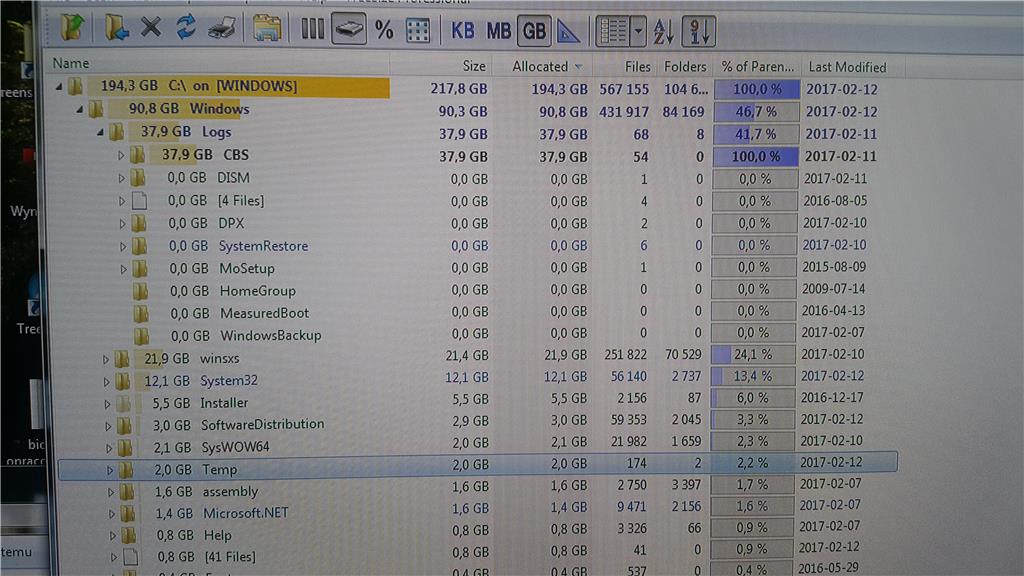Expand the winsxs folder
Viewport: 1024px width, 576px height.
click(x=106, y=359)
